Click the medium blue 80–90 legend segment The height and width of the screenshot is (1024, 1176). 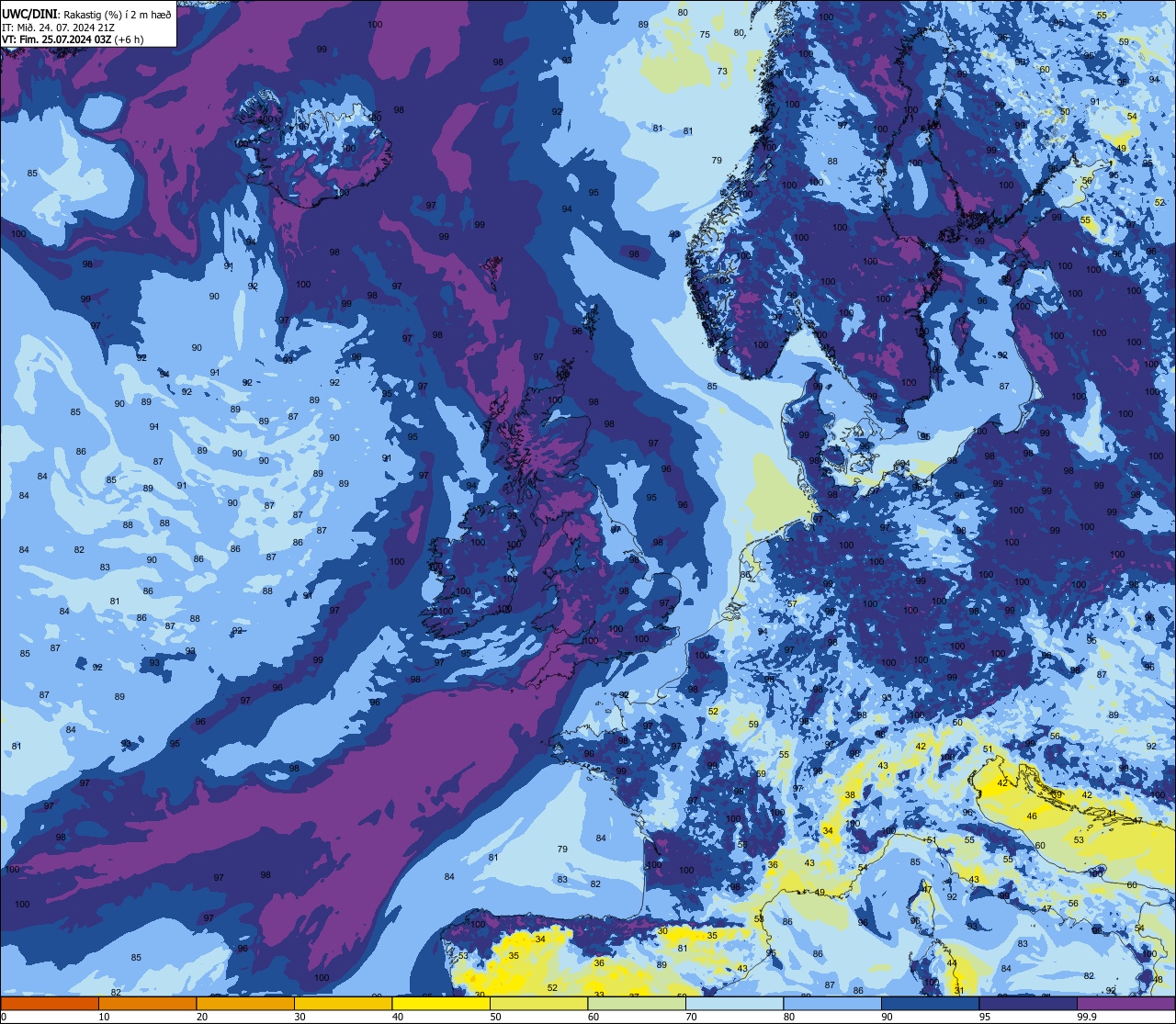tap(832, 1003)
